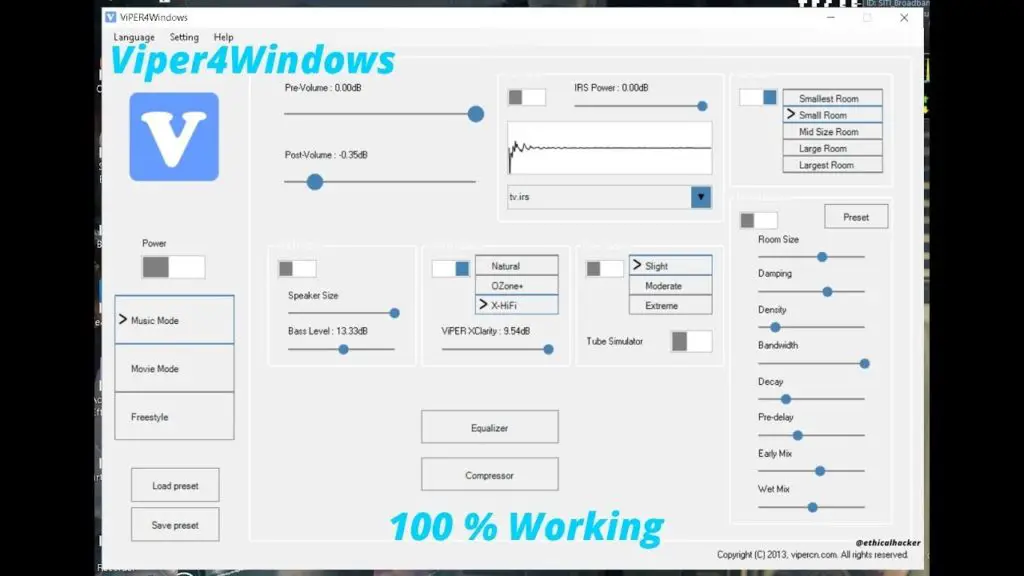Click the Load preset button

175,485
